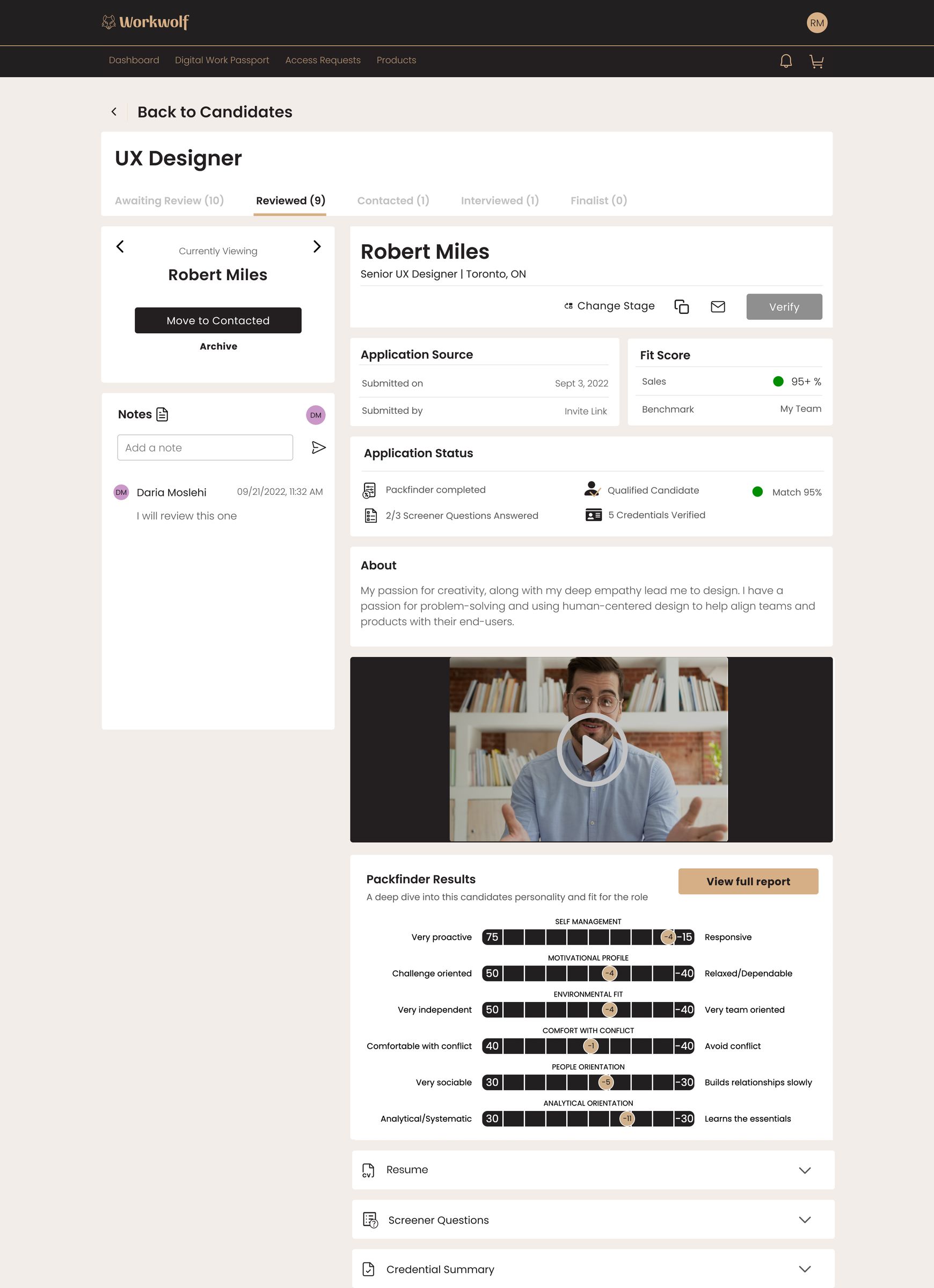
Task: Click the Move to Contacted button
Action: (x=217, y=320)
